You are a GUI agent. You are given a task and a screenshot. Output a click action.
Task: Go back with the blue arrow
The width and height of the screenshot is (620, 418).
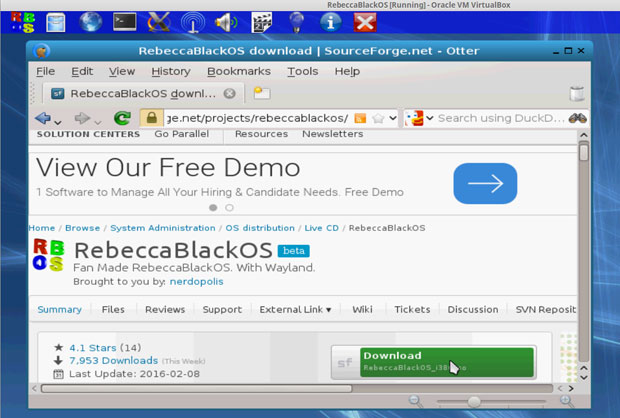[x=43, y=117]
